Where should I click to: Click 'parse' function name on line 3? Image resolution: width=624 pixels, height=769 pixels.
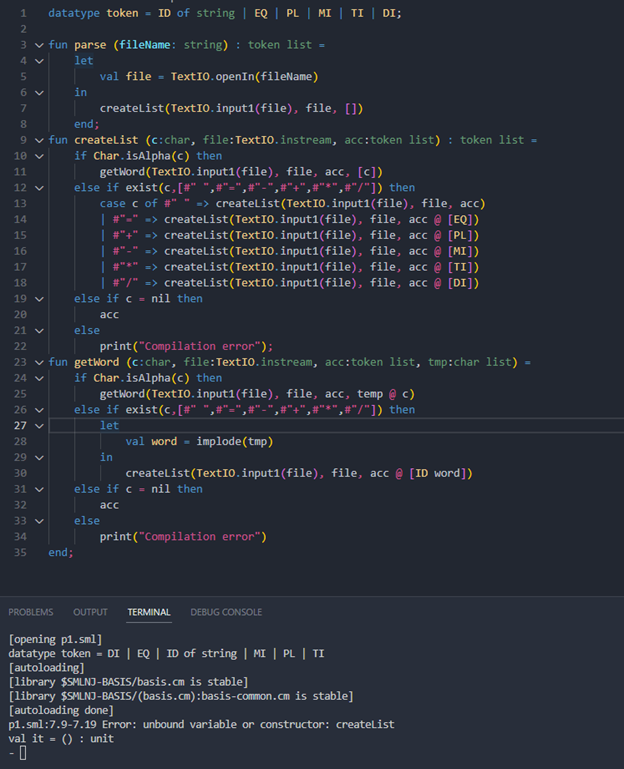[90, 45]
